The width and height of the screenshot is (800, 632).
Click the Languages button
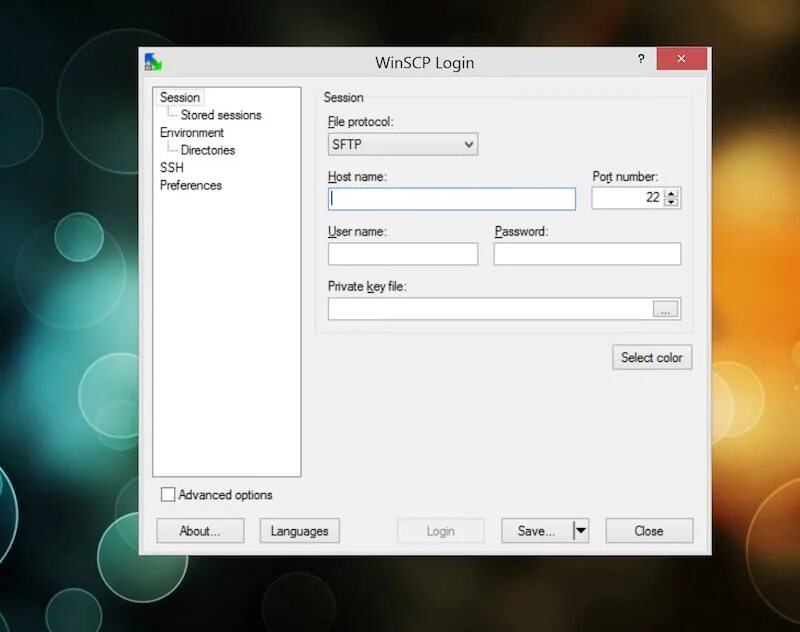(299, 531)
